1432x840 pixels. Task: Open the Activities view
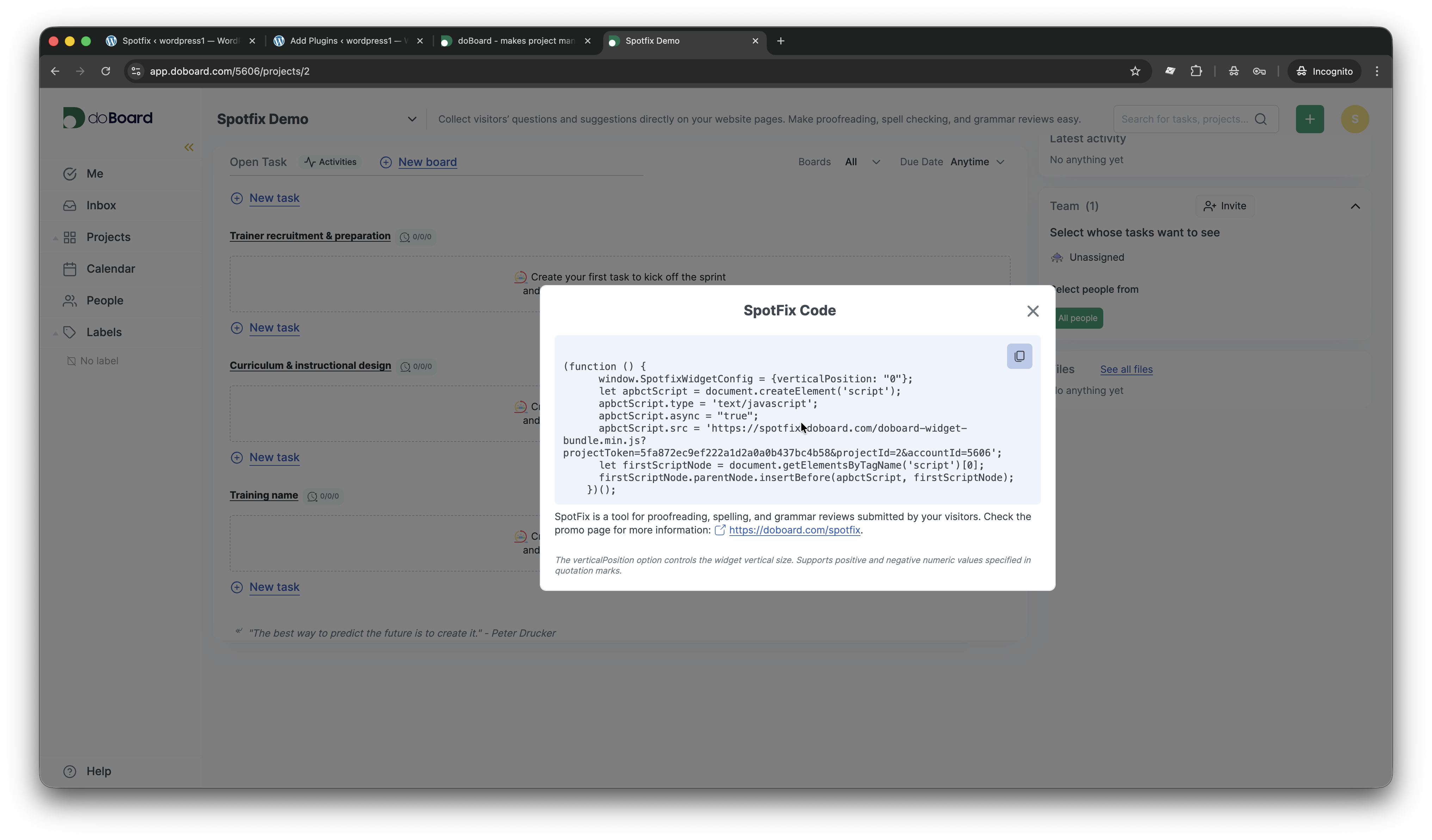(x=331, y=162)
